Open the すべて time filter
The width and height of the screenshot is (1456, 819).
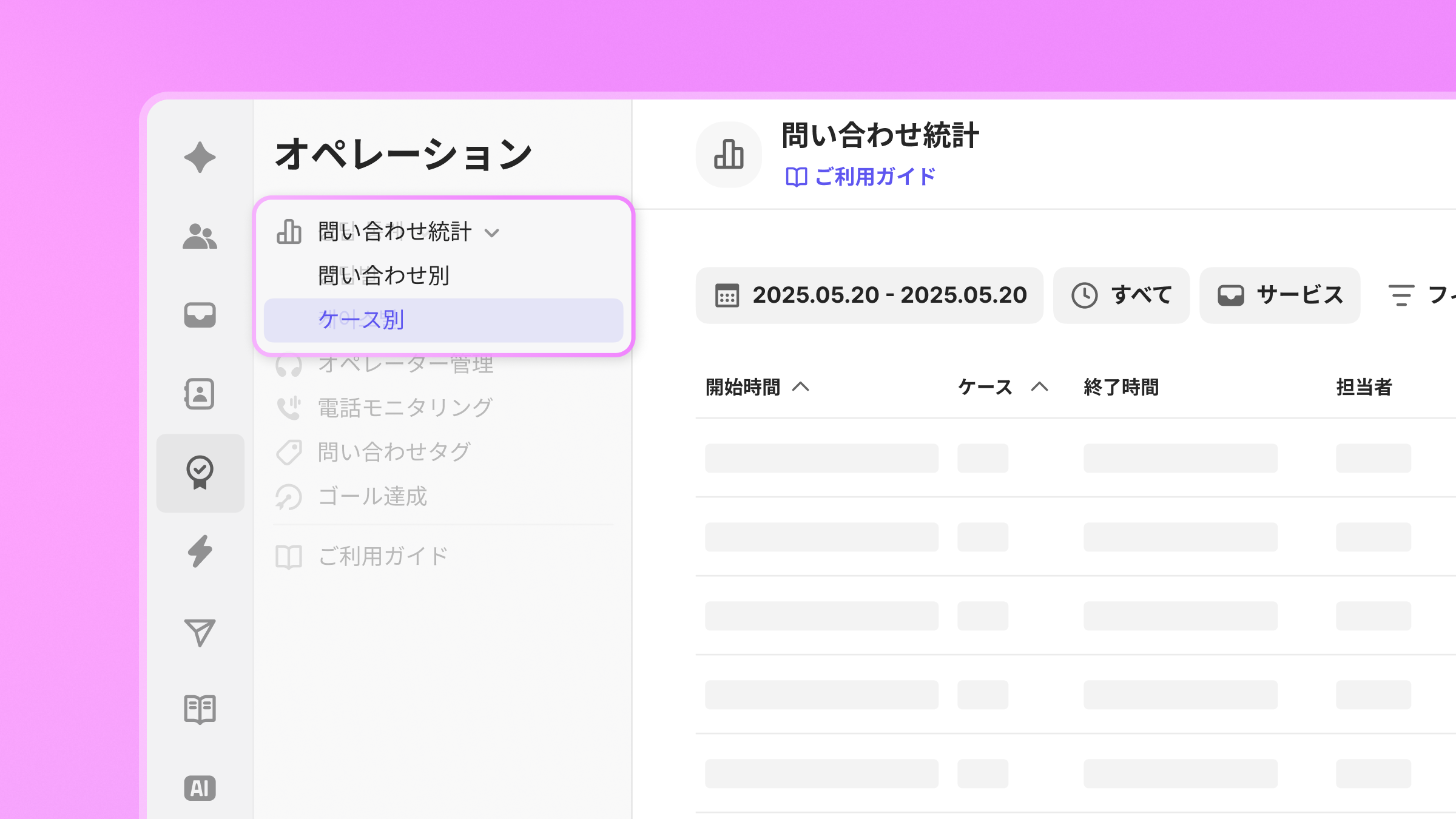pyautogui.click(x=1121, y=295)
